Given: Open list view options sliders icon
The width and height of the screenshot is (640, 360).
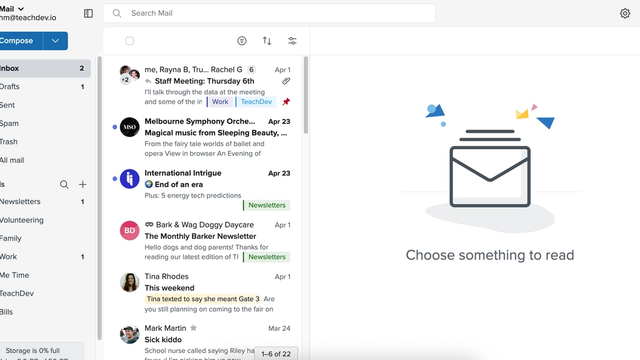Looking at the screenshot, I should pos(292,41).
